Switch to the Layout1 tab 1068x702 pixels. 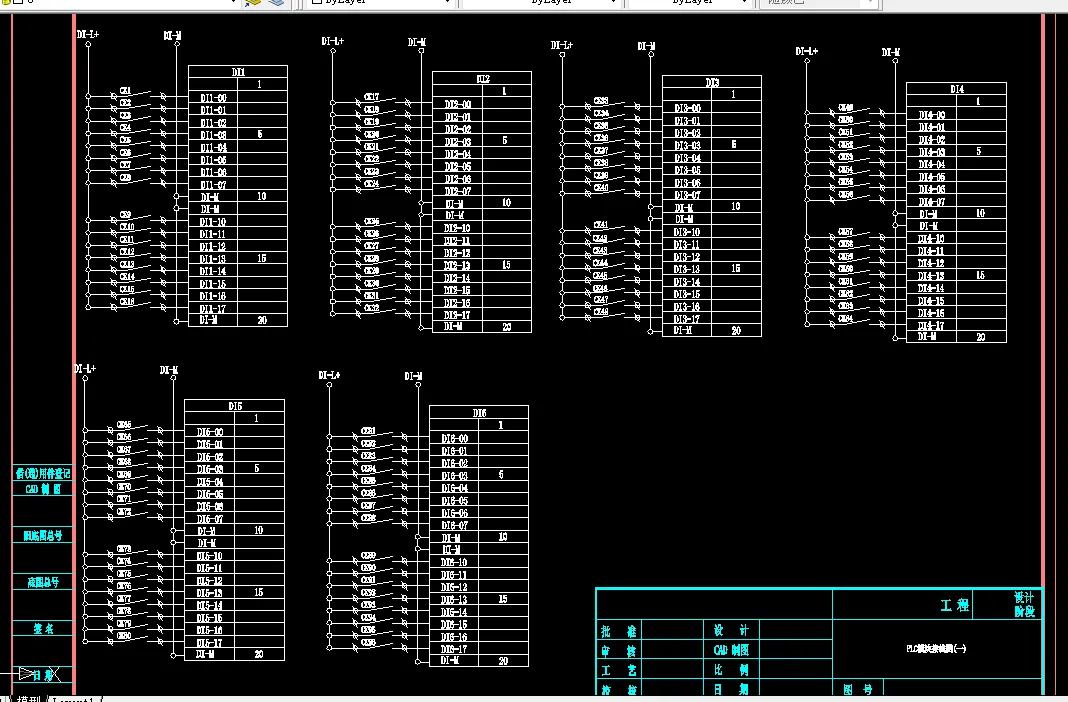(73, 699)
